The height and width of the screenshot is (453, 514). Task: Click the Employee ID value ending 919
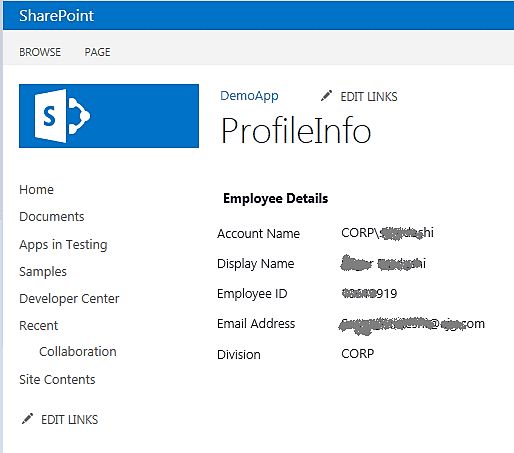click(x=369, y=293)
